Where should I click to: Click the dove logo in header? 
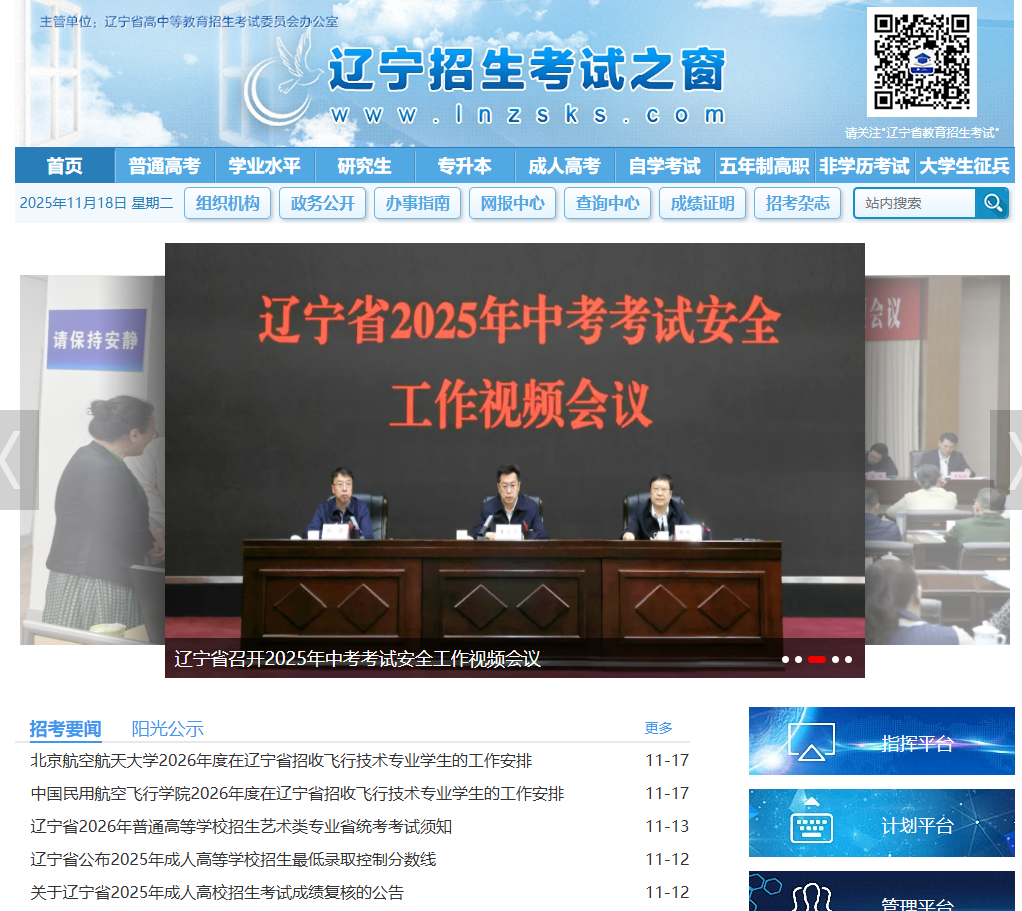[282, 78]
